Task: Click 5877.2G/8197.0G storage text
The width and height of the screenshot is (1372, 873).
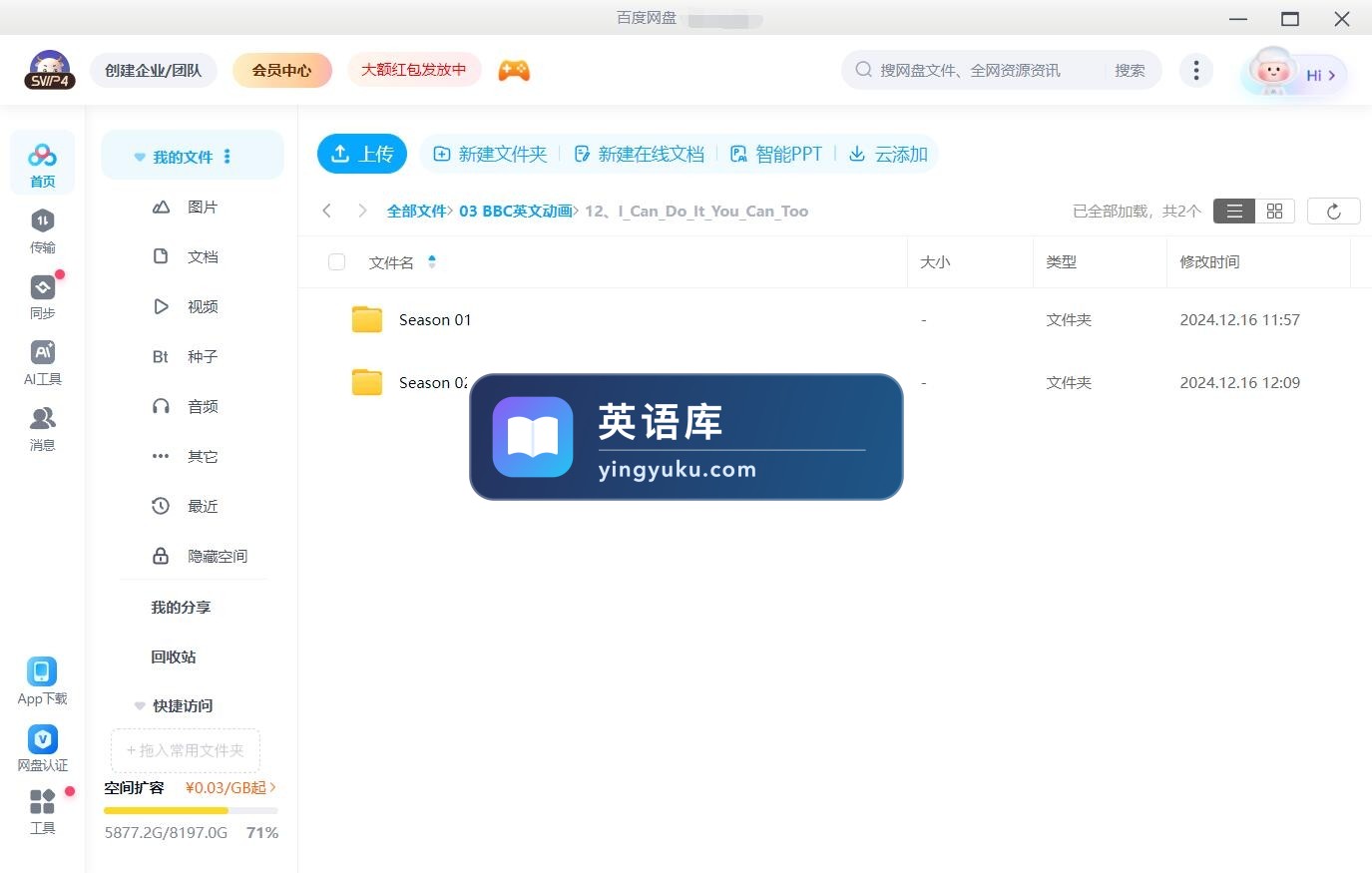Action: 166,832
